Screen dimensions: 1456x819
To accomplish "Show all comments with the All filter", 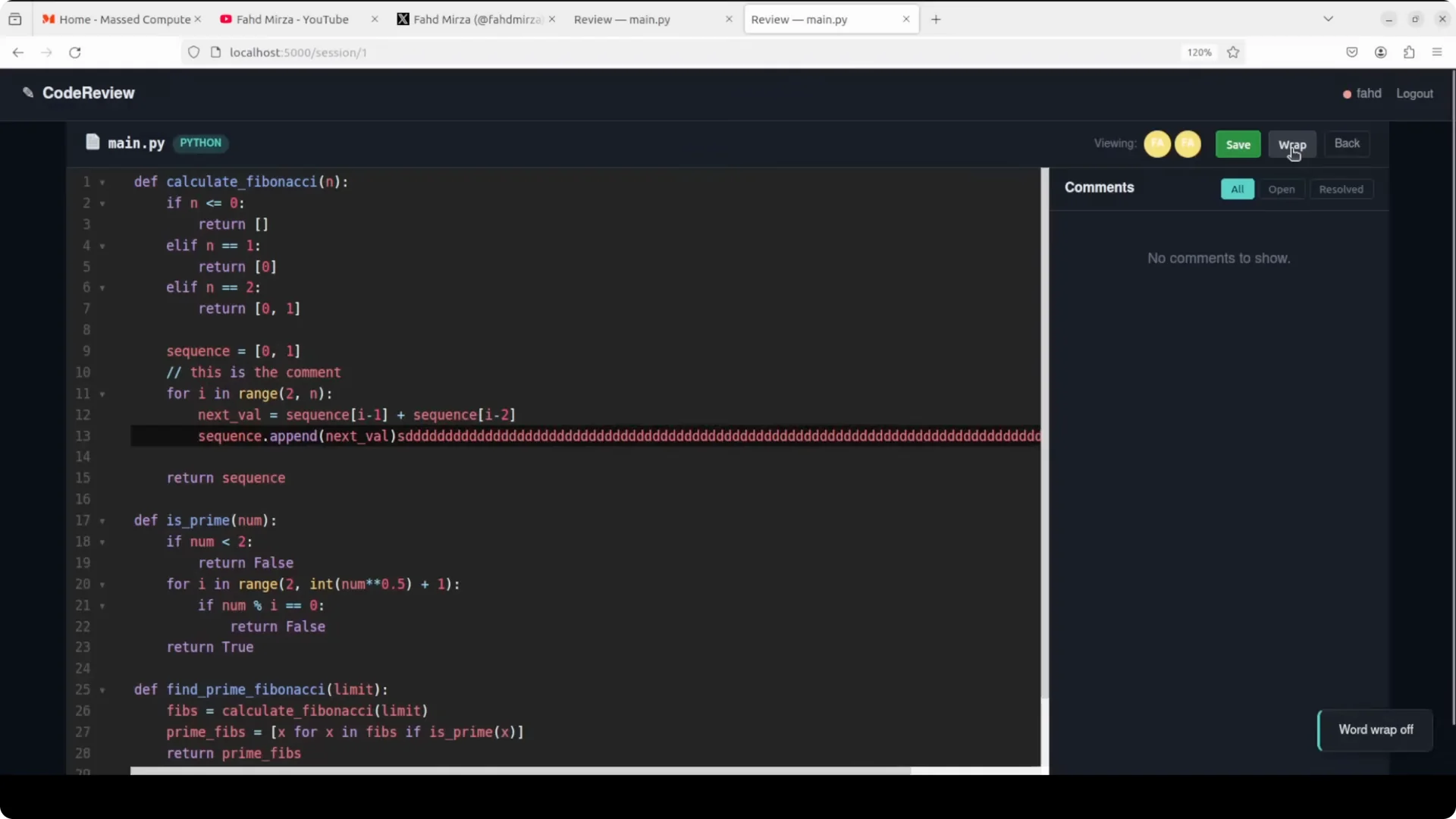I will click(x=1238, y=190).
